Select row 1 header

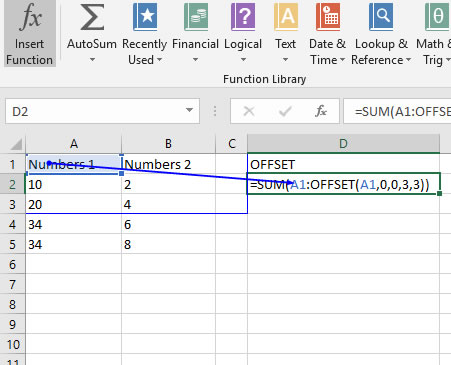tap(13, 164)
